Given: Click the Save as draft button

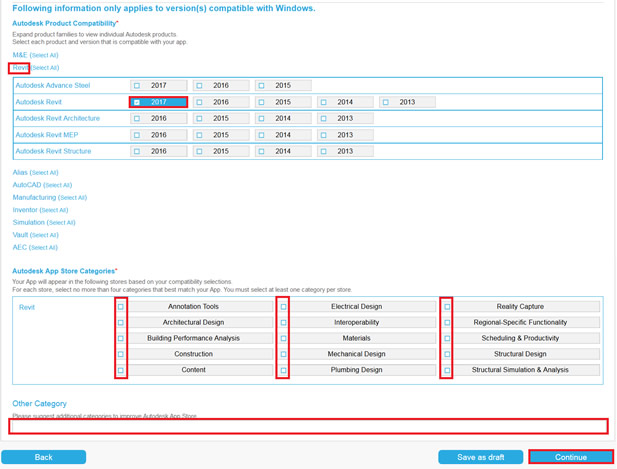Looking at the screenshot, I should tap(480, 457).
